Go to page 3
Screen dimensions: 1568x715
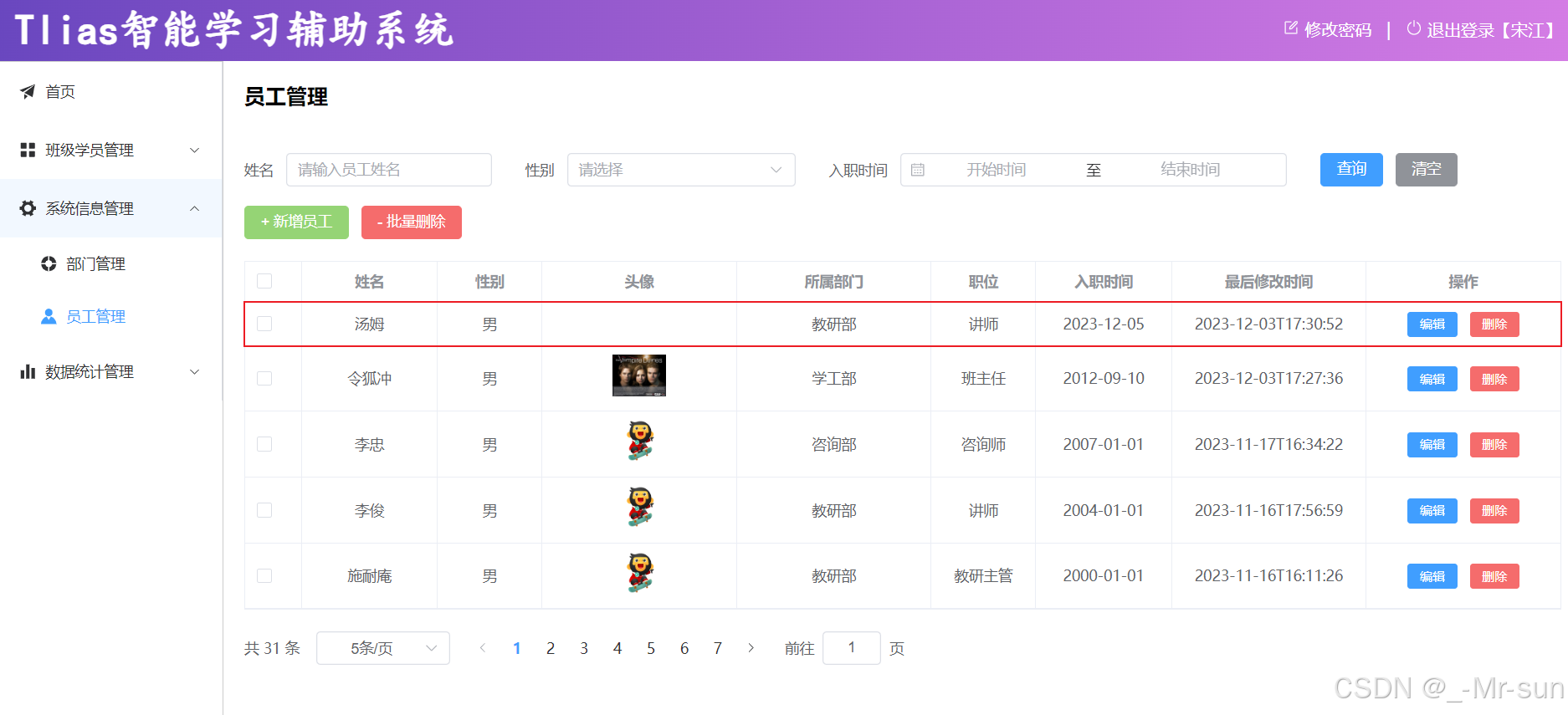(x=584, y=648)
